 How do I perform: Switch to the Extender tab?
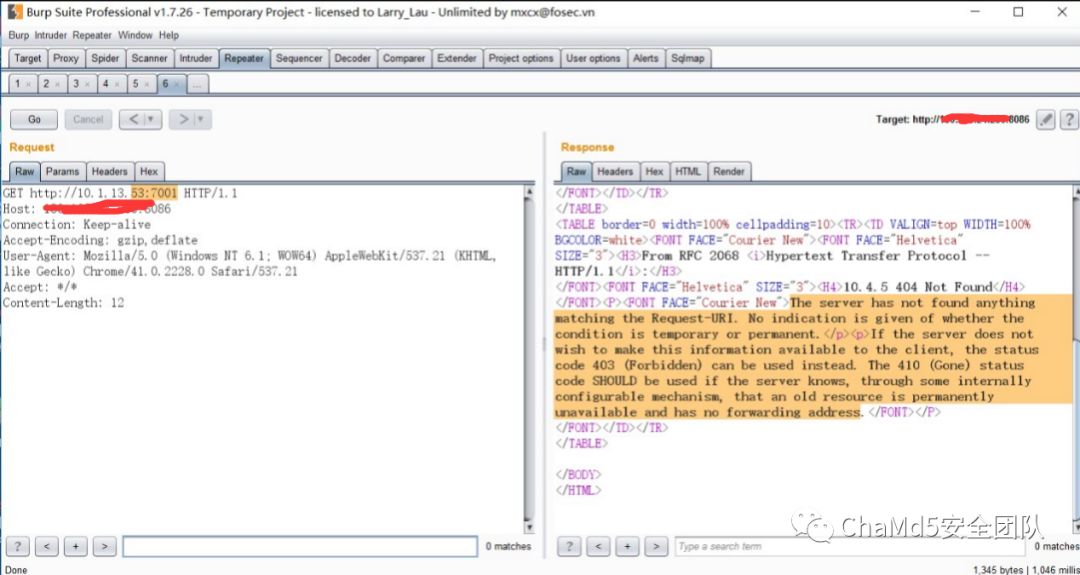click(x=457, y=59)
